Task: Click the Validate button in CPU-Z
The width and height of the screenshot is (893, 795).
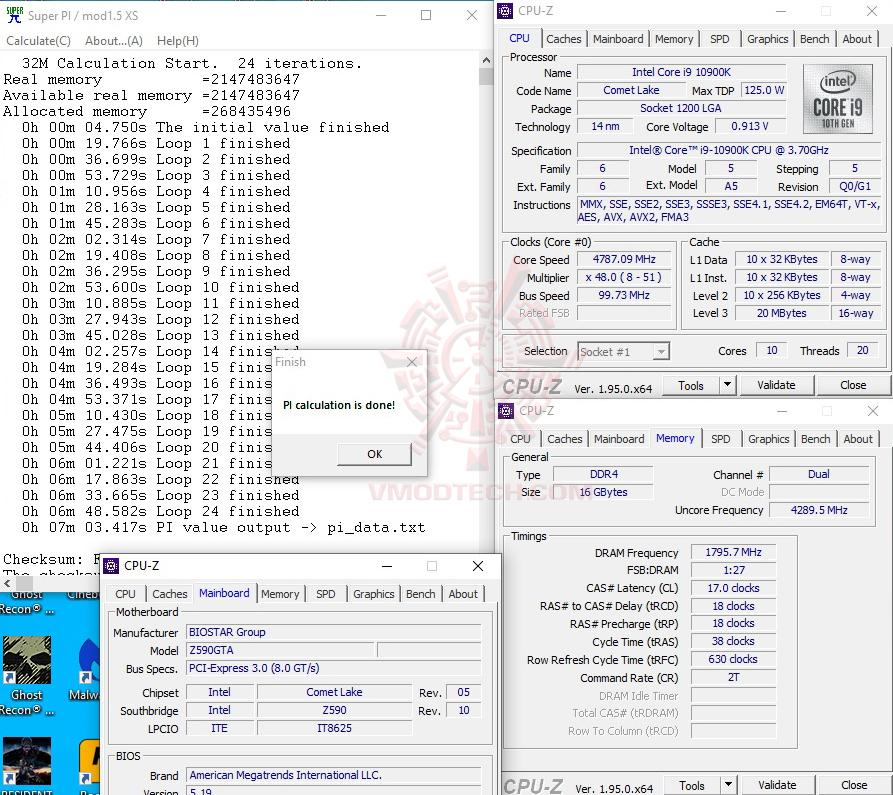Action: coord(777,384)
